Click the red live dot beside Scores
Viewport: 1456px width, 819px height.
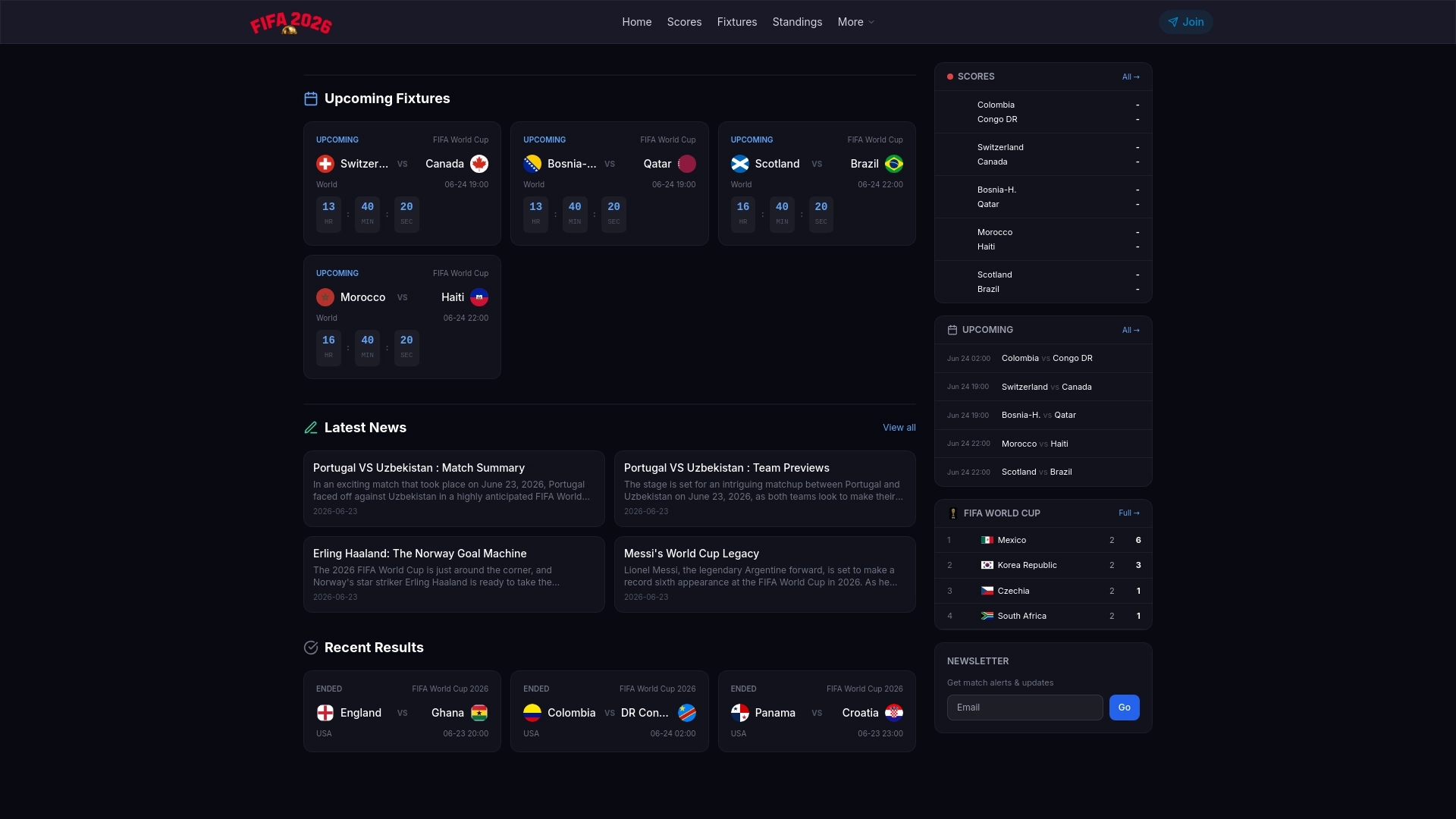click(950, 77)
